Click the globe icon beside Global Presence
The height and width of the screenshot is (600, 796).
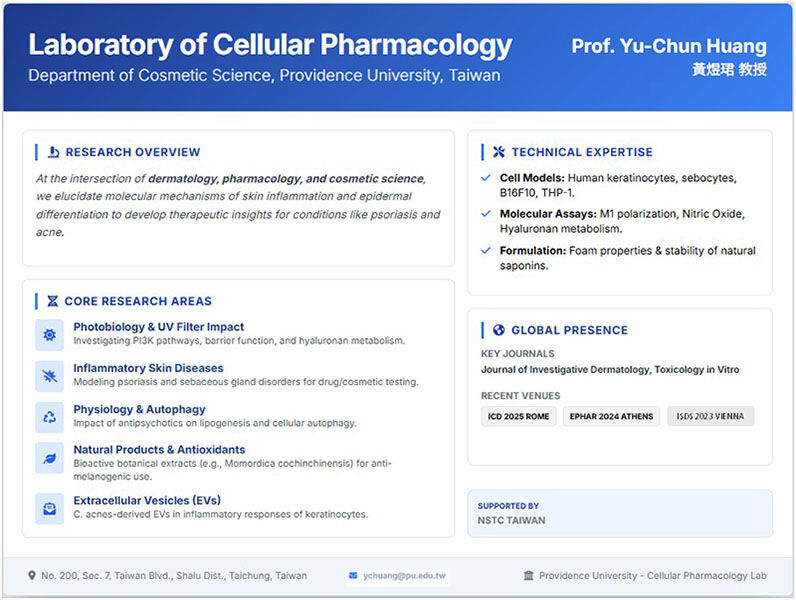tap(499, 330)
